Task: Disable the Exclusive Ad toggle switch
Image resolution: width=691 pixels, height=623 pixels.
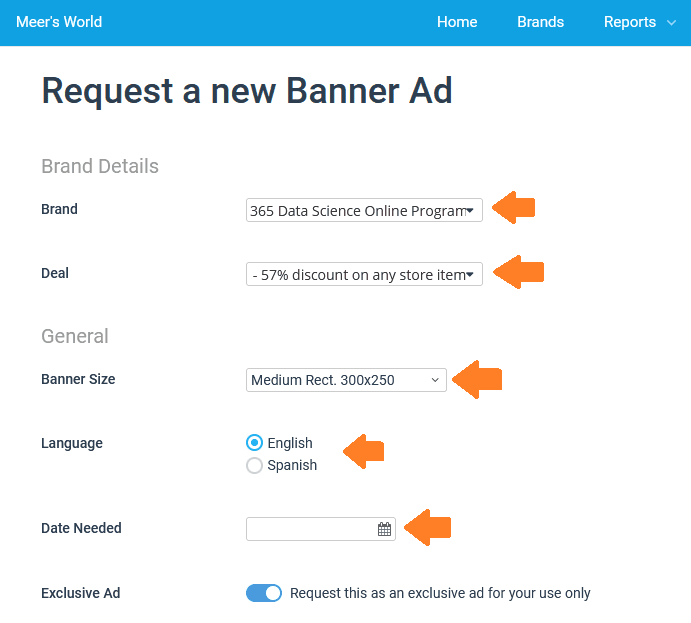Action: click(264, 593)
